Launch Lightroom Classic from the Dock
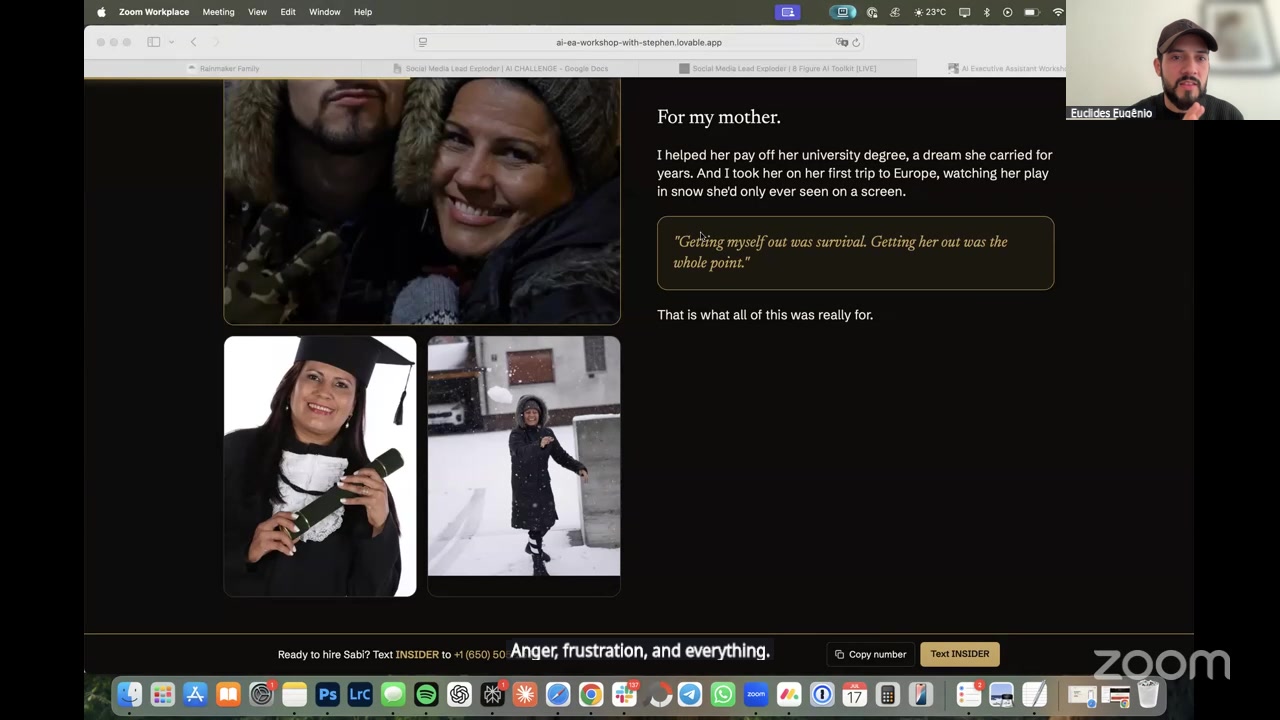This screenshot has height=720, width=1280. click(x=360, y=694)
